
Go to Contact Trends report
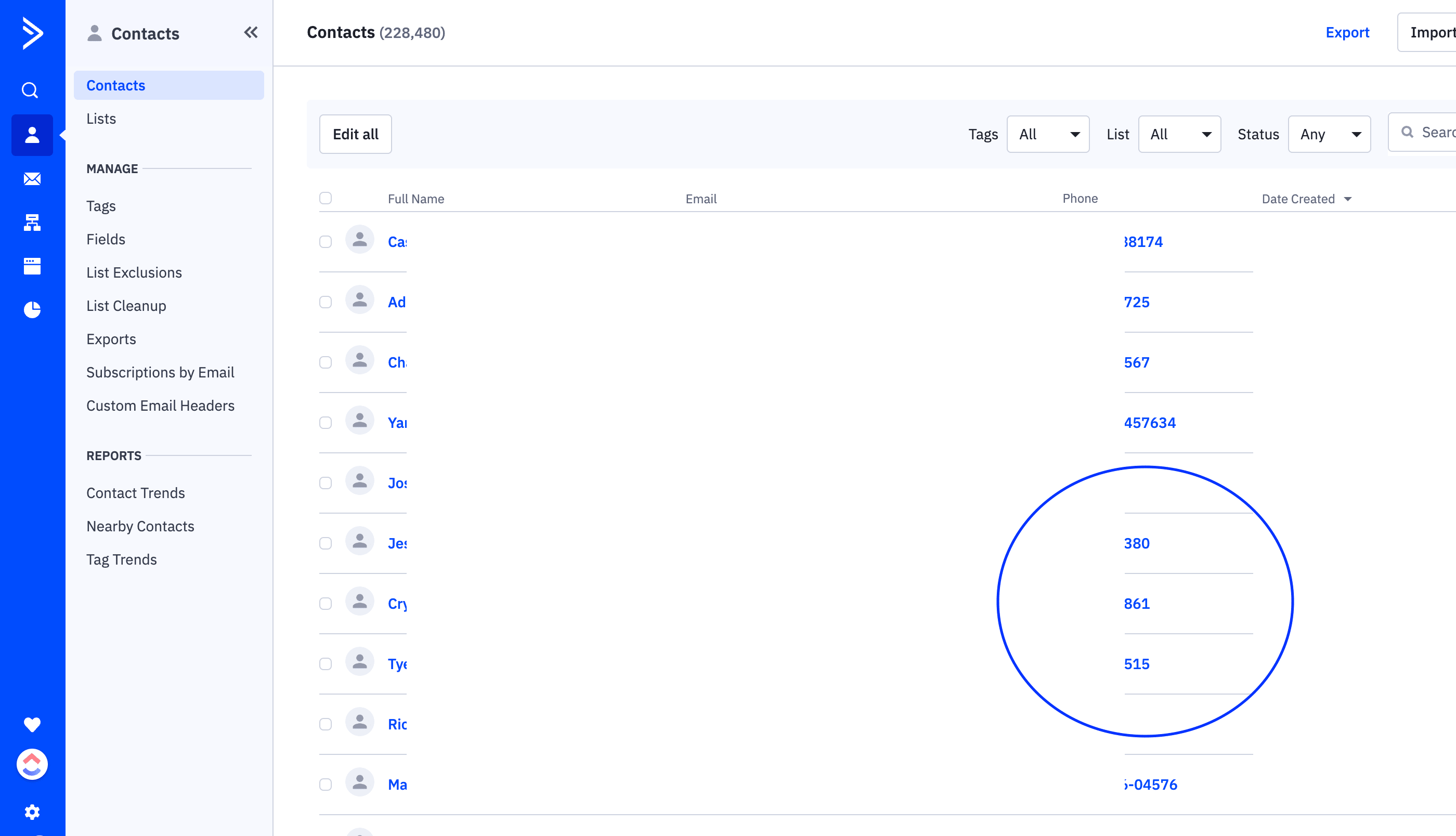click(136, 493)
